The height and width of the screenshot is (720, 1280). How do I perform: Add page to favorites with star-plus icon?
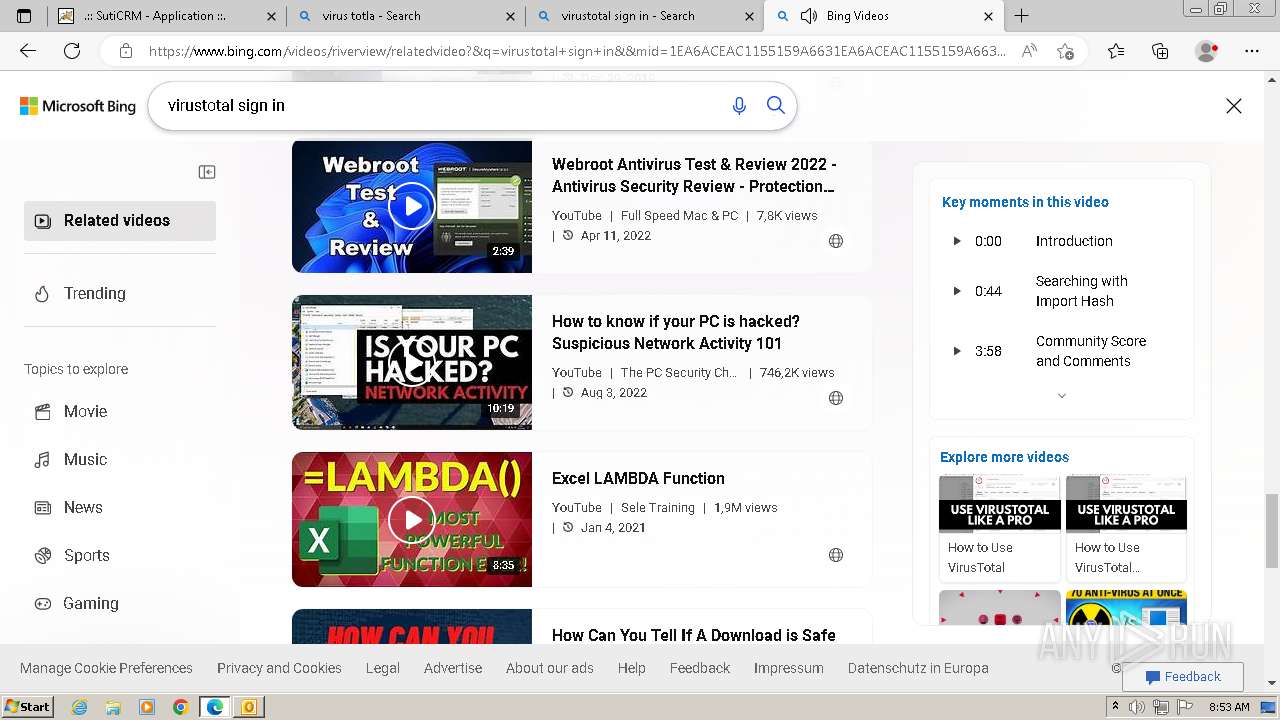1065,51
